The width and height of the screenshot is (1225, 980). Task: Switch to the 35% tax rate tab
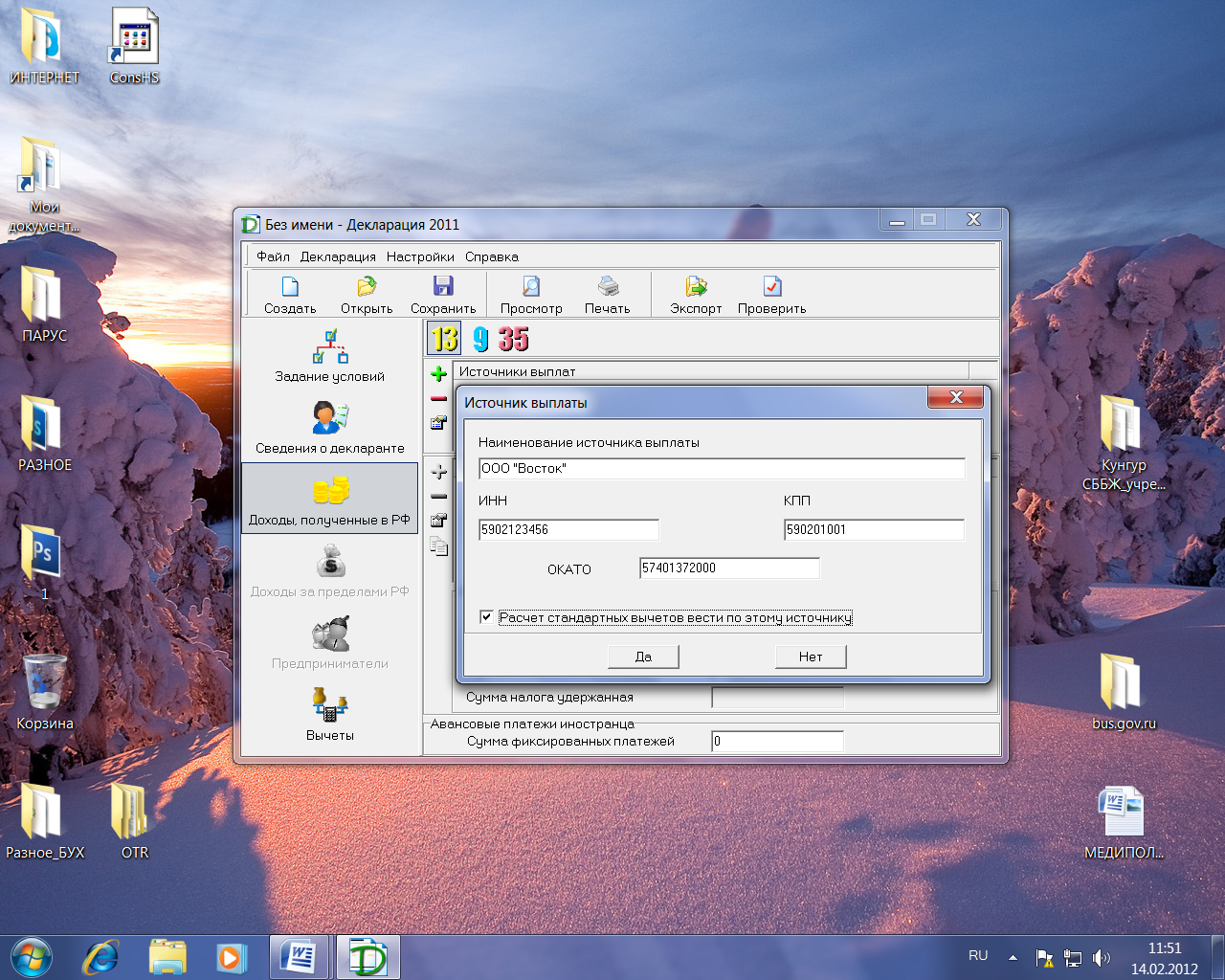(x=513, y=339)
